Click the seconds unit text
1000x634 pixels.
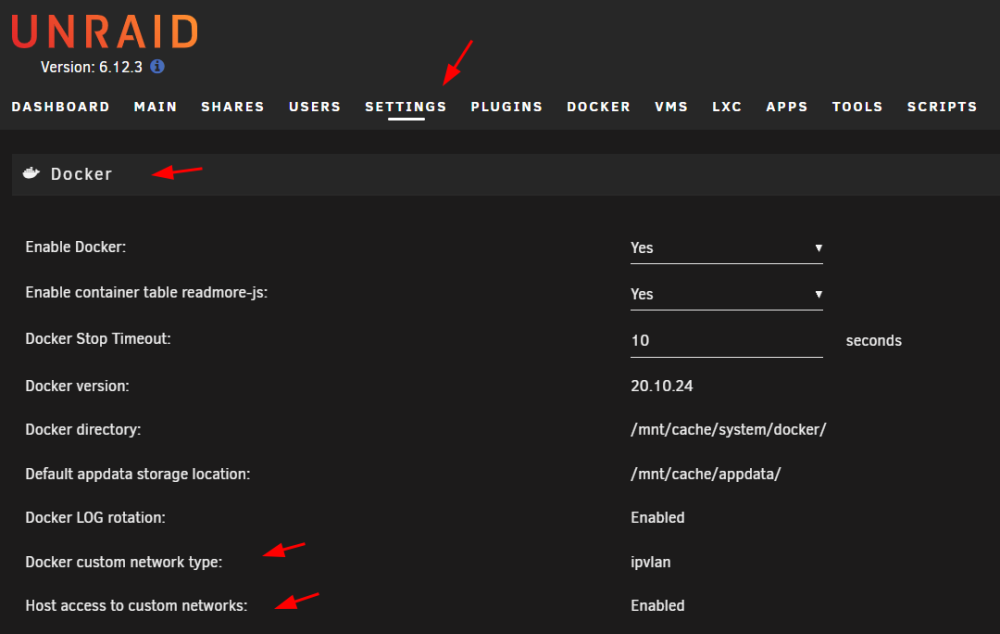874,341
